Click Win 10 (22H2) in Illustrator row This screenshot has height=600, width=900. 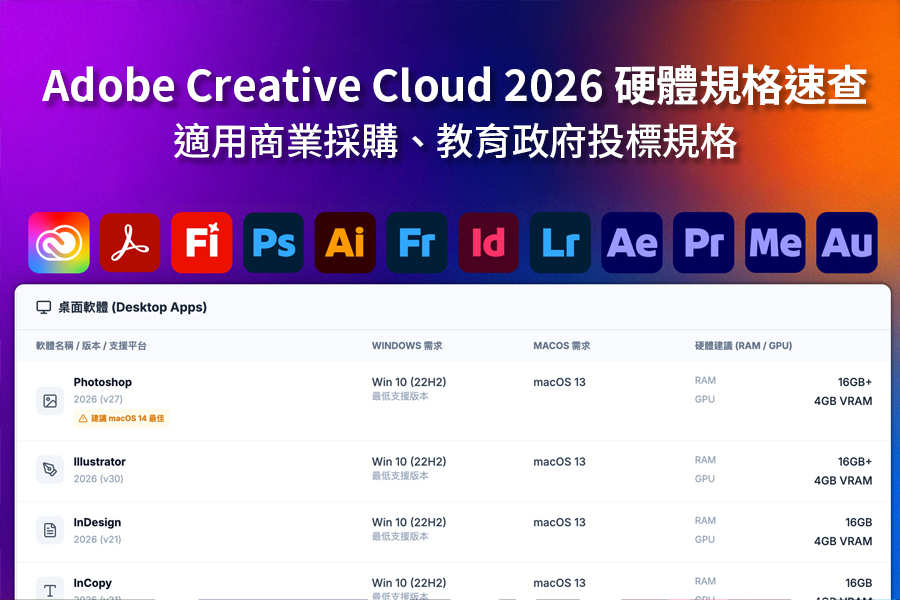409,461
